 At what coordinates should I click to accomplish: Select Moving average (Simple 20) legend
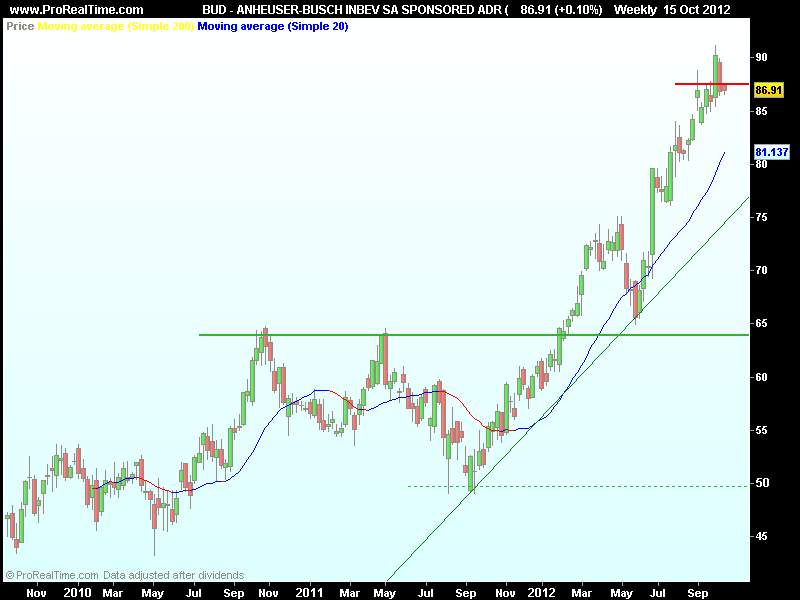273,26
